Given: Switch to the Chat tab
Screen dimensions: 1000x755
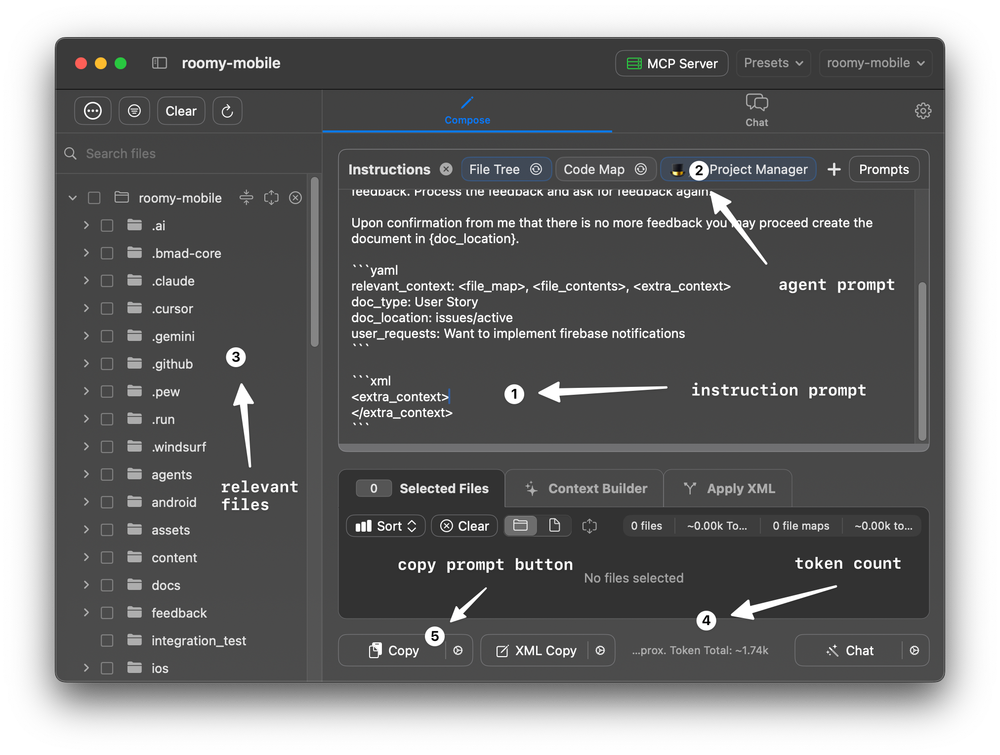Looking at the screenshot, I should tap(757, 111).
